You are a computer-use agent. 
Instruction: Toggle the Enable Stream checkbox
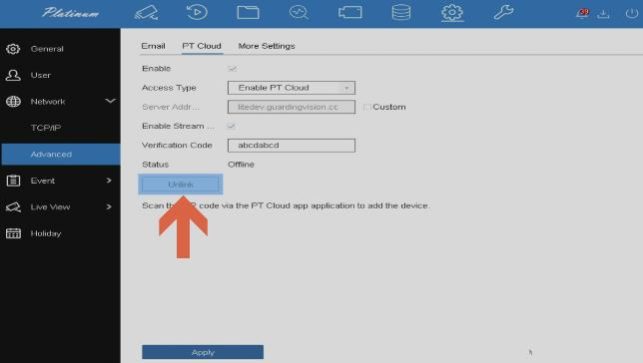[x=231, y=126]
